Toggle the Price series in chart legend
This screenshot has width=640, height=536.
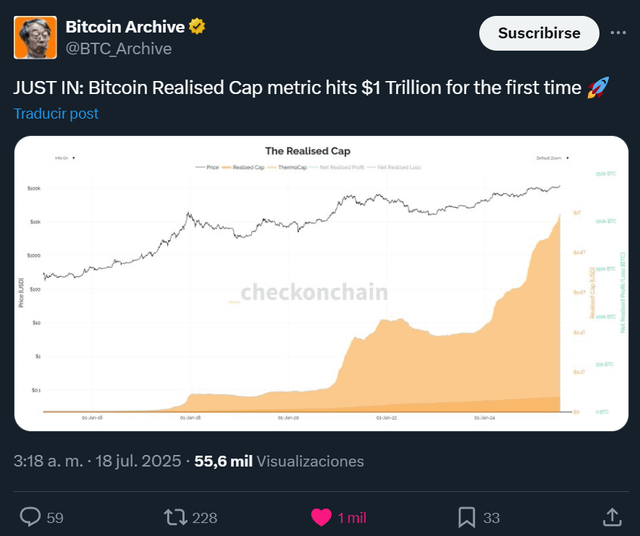click(x=207, y=167)
